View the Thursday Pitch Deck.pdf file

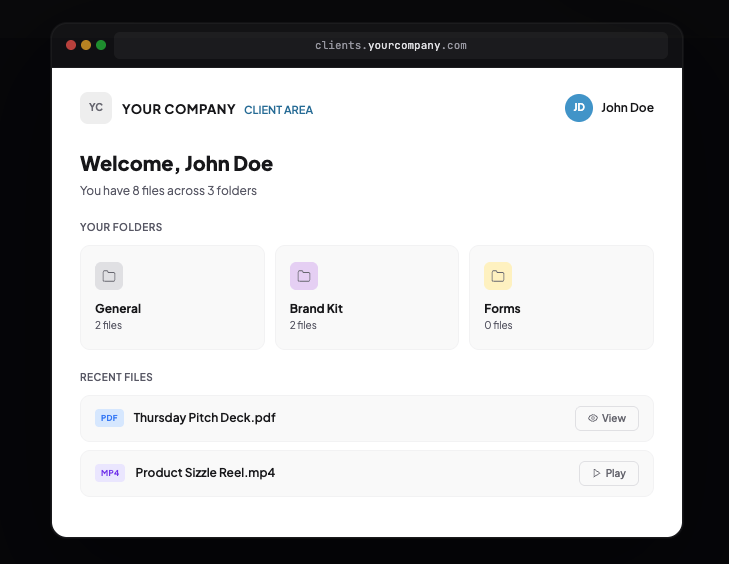tap(607, 418)
